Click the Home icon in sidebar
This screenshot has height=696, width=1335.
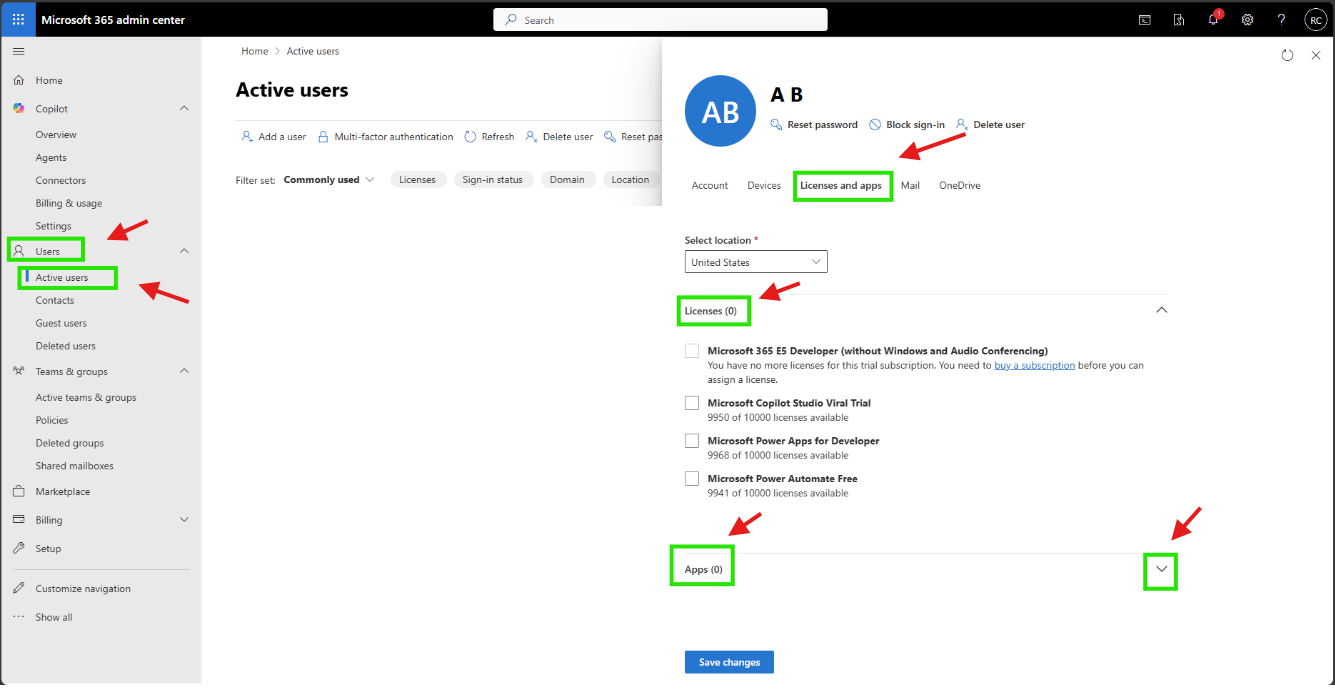(19, 80)
